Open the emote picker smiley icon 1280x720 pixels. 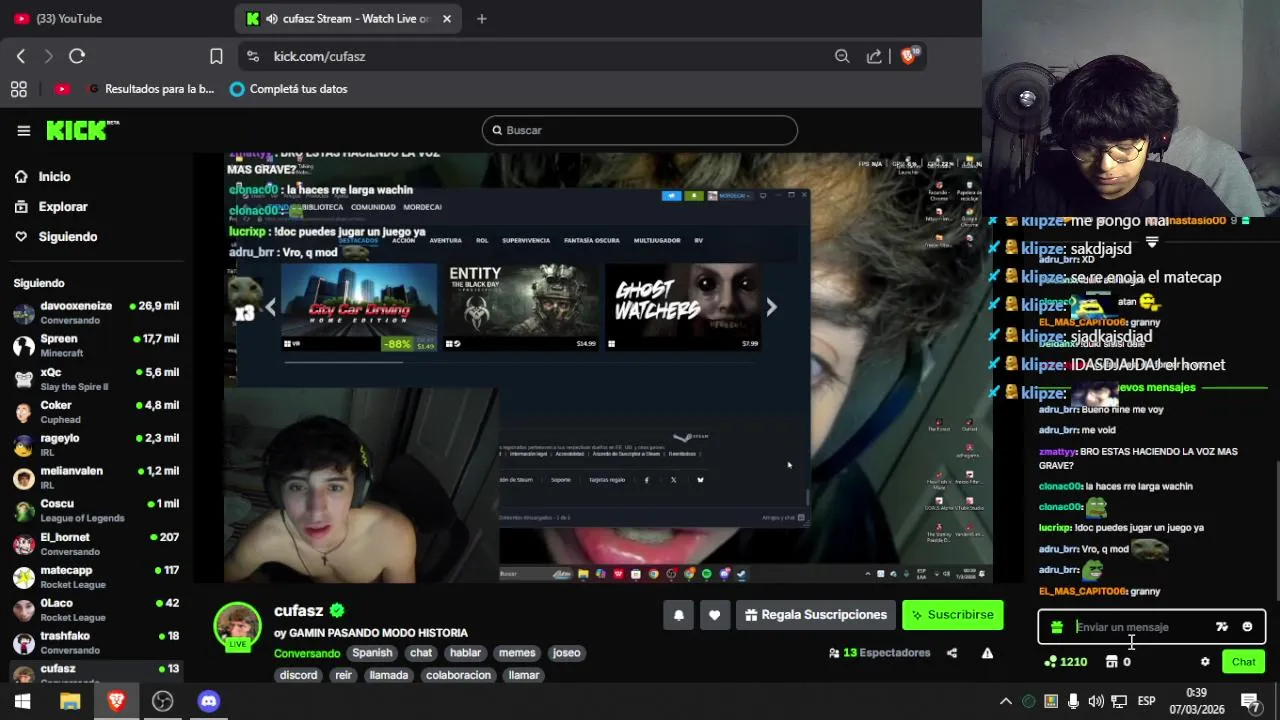click(1247, 627)
